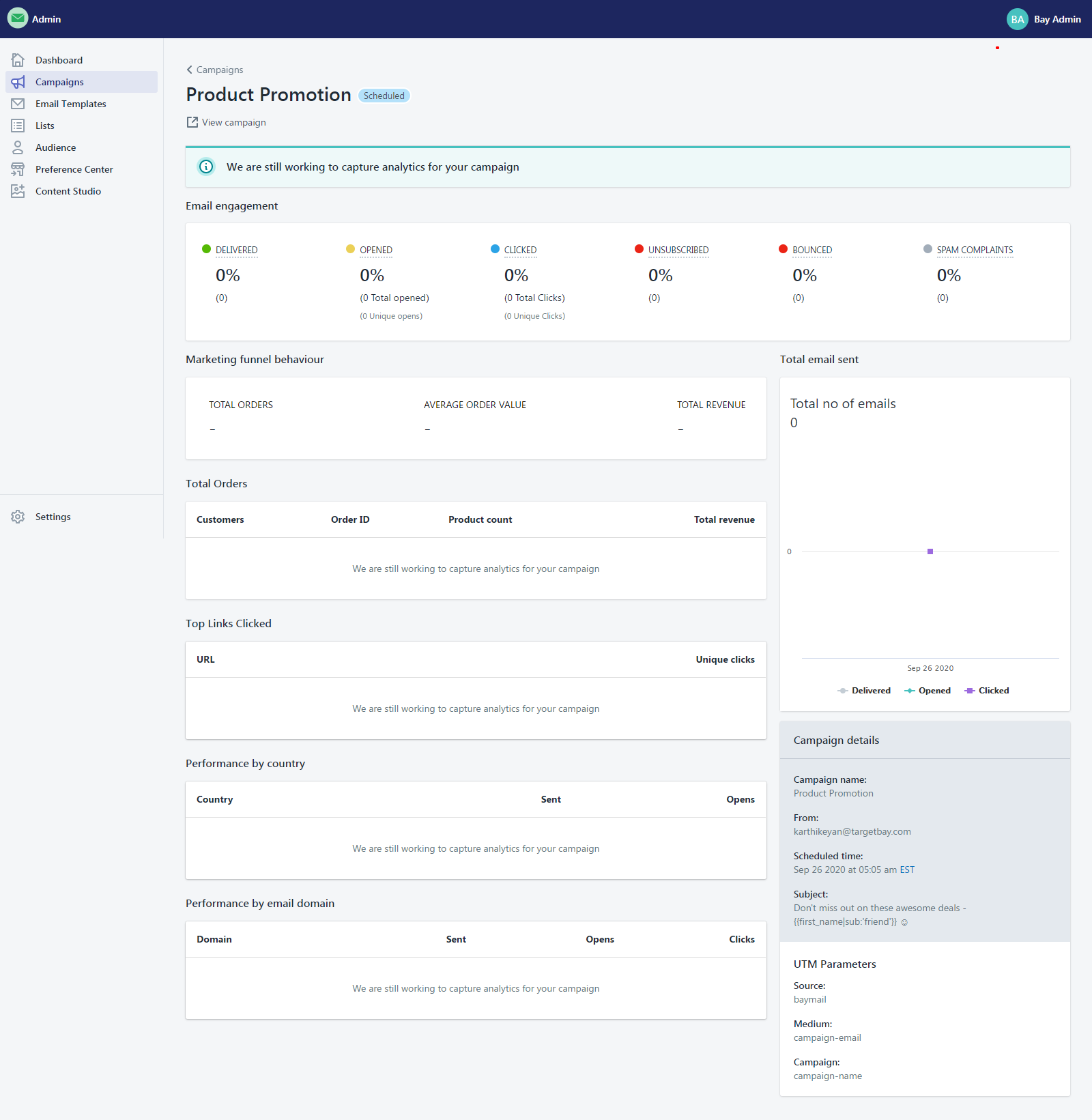Click the Audience person icon
This screenshot has height=1120, width=1092.
click(18, 147)
